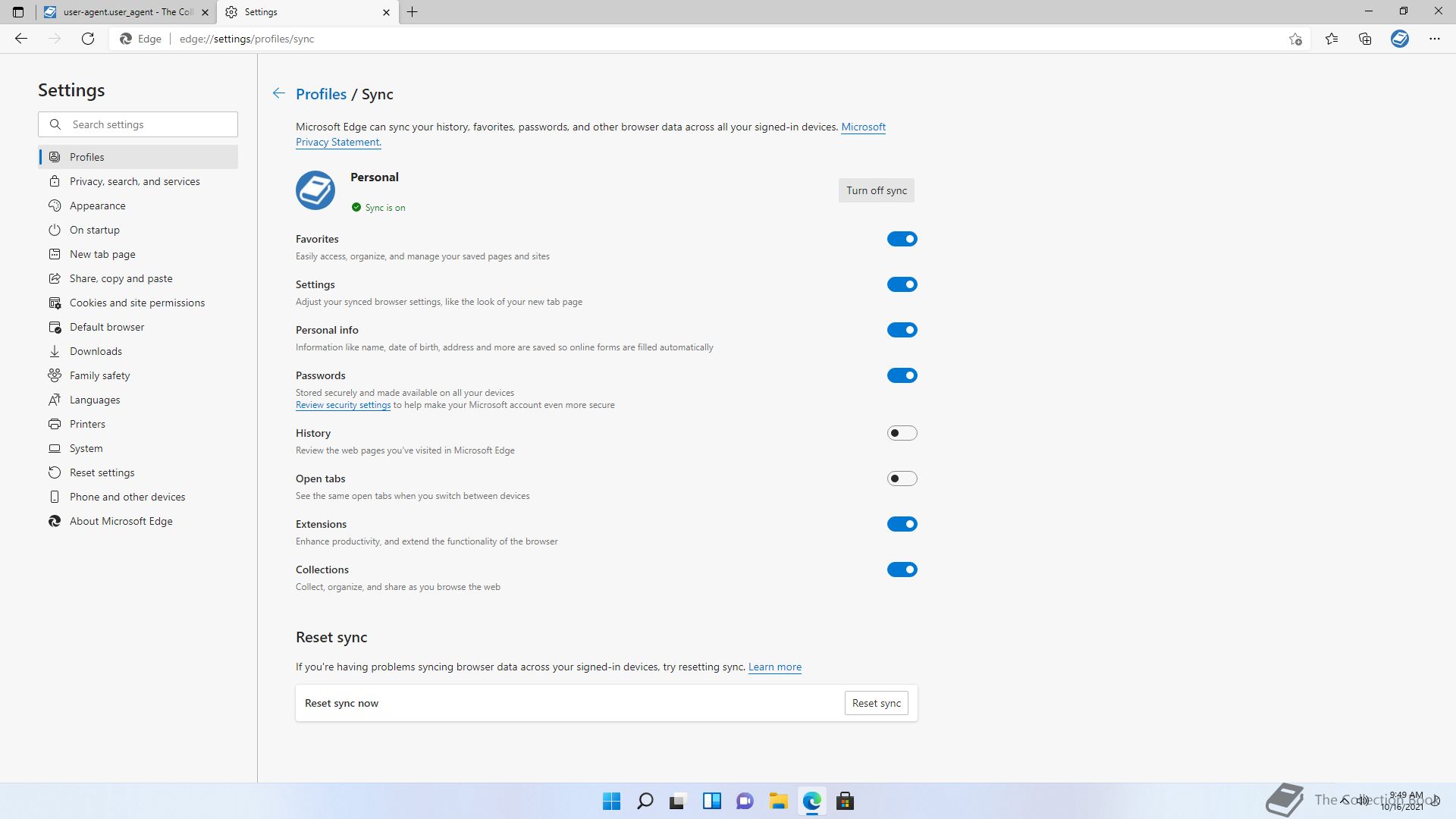Image resolution: width=1456 pixels, height=819 pixels.
Task: Open Reset settings section
Action: 138,472
